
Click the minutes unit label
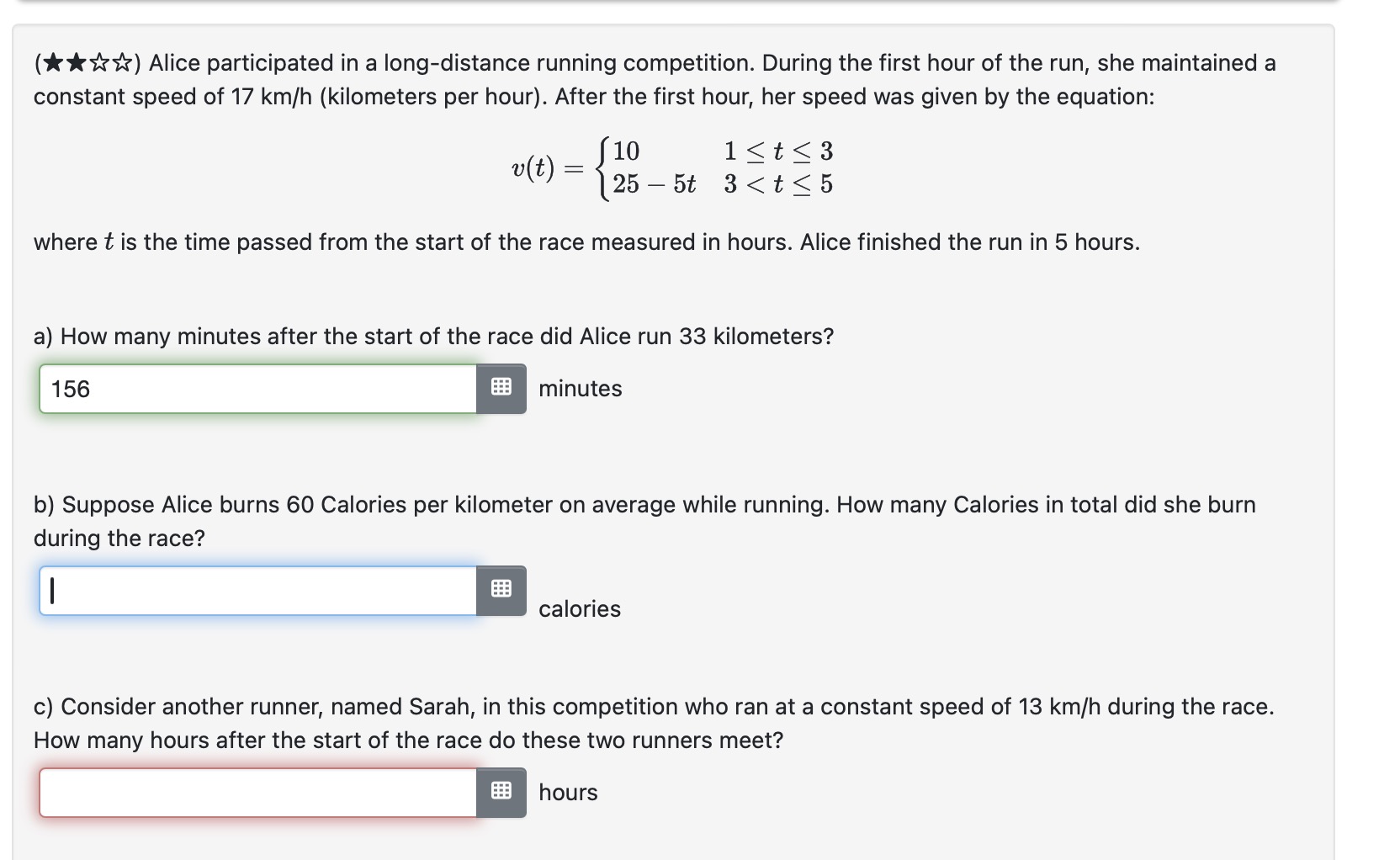coord(580,389)
